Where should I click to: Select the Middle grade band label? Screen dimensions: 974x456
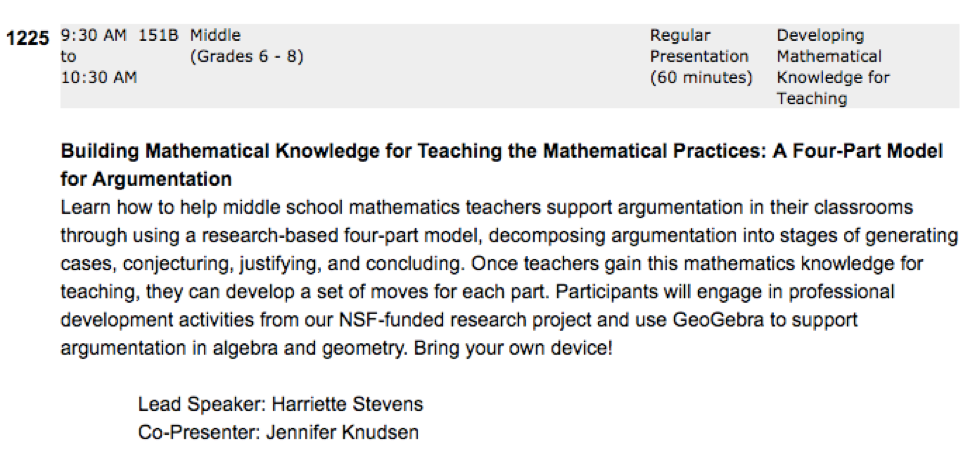[215, 36]
